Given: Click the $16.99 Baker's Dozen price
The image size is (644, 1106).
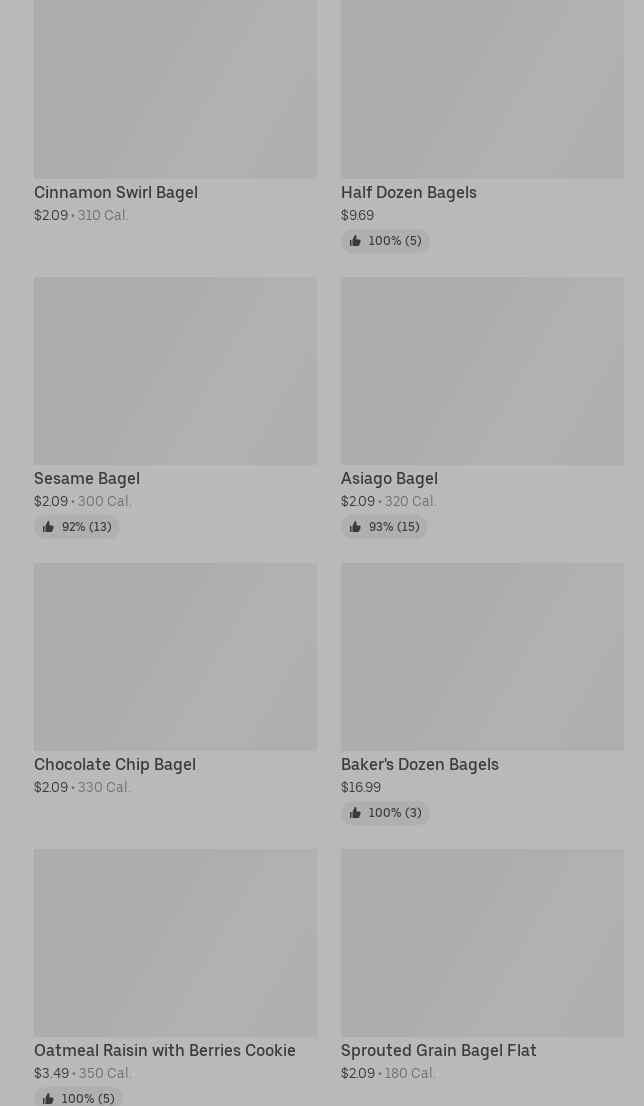Looking at the screenshot, I should pos(360,787).
